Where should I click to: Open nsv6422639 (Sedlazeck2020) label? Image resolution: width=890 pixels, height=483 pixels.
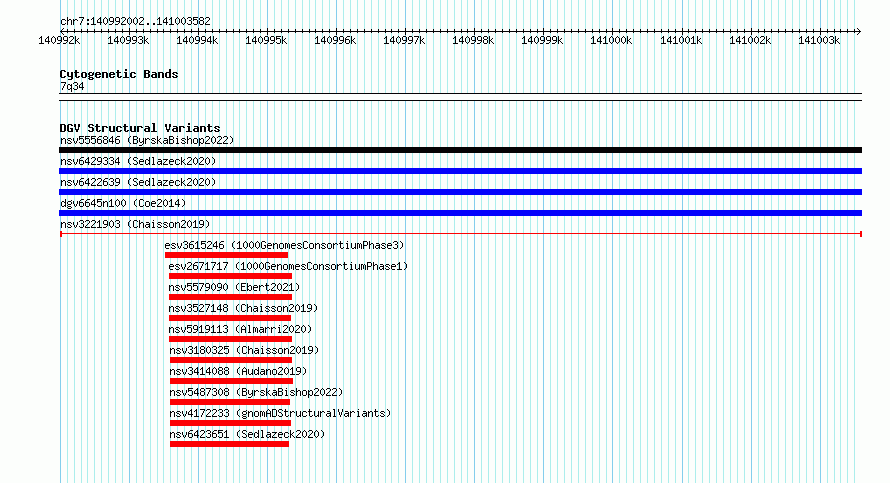pos(138,182)
